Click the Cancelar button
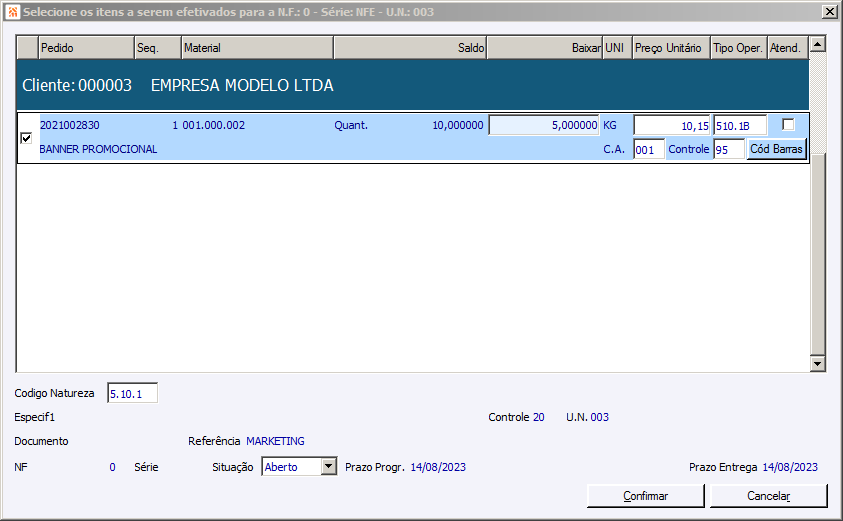This screenshot has width=843, height=521. tap(768, 496)
